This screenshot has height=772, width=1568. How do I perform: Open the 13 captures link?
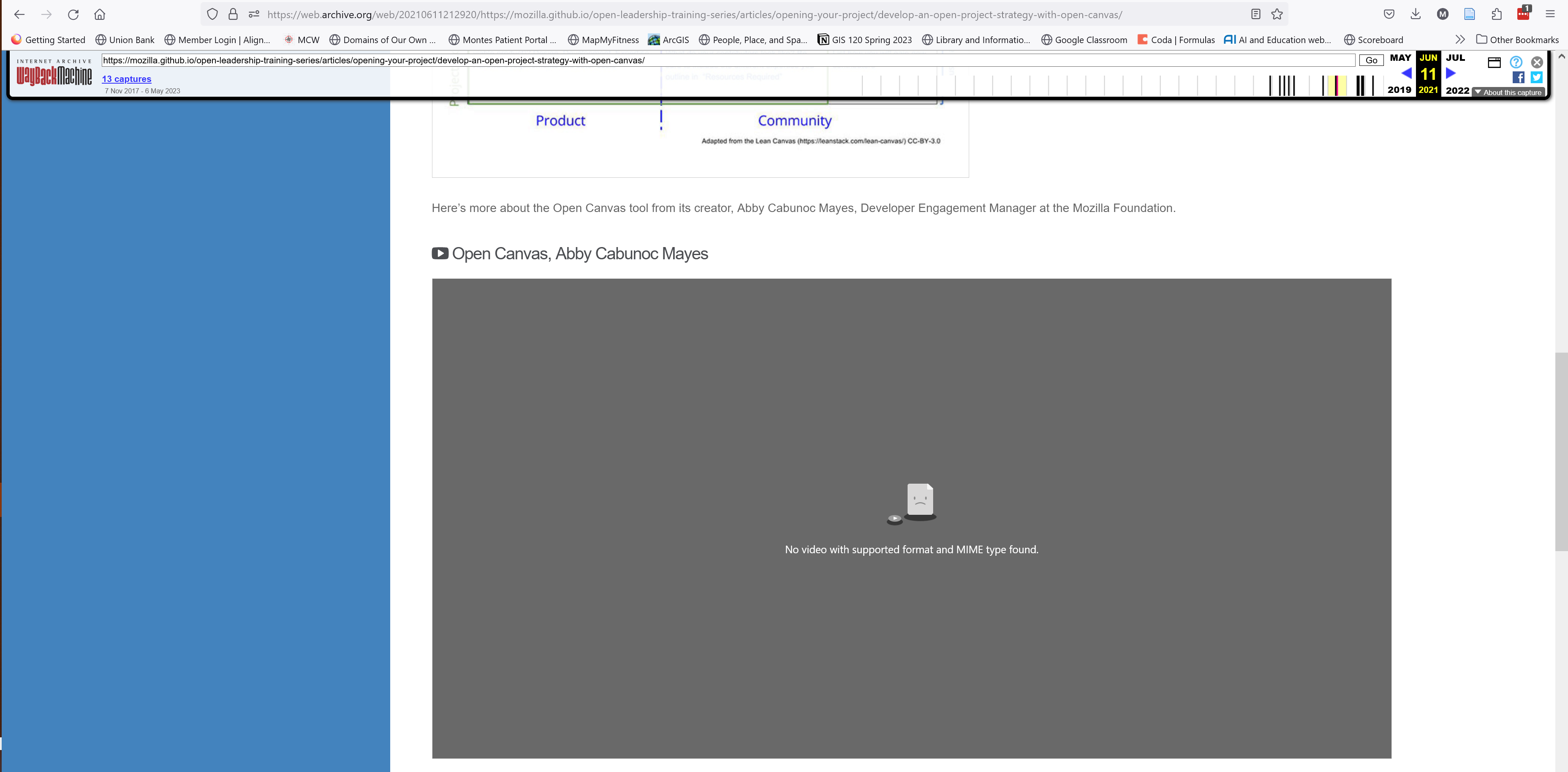click(x=127, y=79)
